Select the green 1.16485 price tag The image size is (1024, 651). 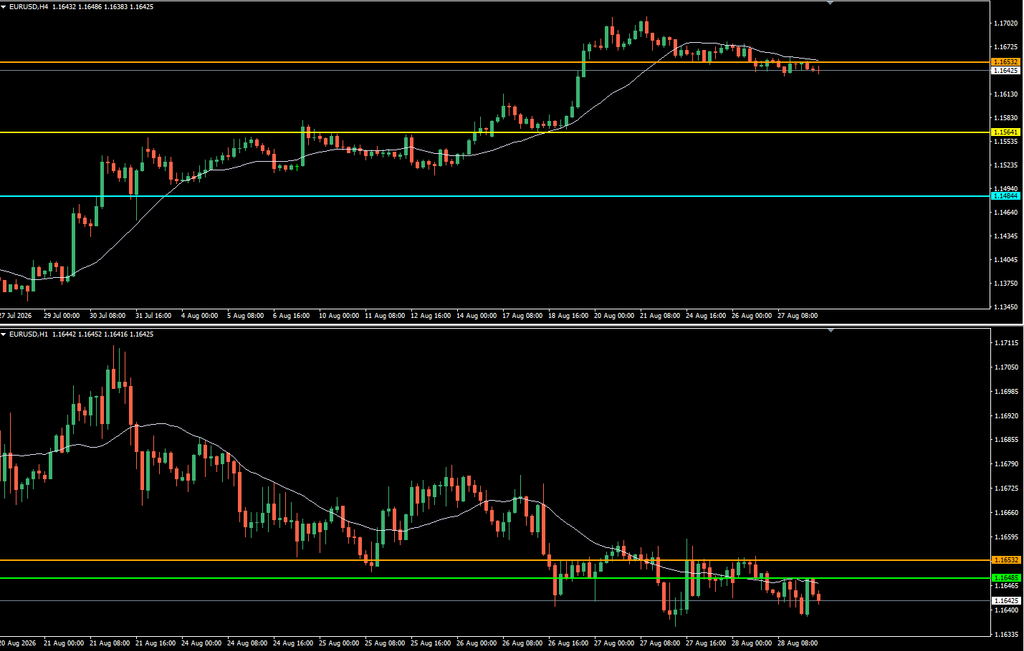(1005, 578)
